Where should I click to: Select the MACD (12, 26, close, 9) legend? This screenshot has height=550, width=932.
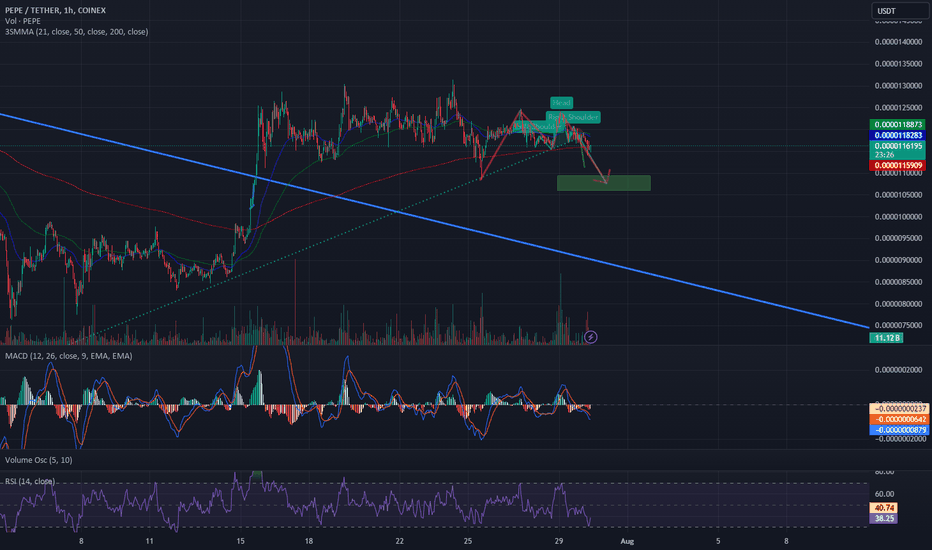(68, 356)
